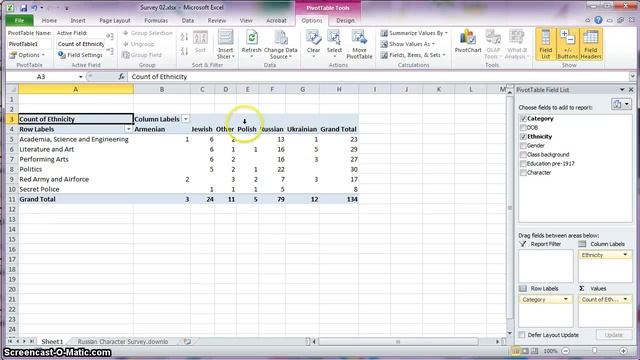Viewport: 640px width, 360px height.
Task: Uncheck the Ethnicity field
Action: click(x=523, y=136)
